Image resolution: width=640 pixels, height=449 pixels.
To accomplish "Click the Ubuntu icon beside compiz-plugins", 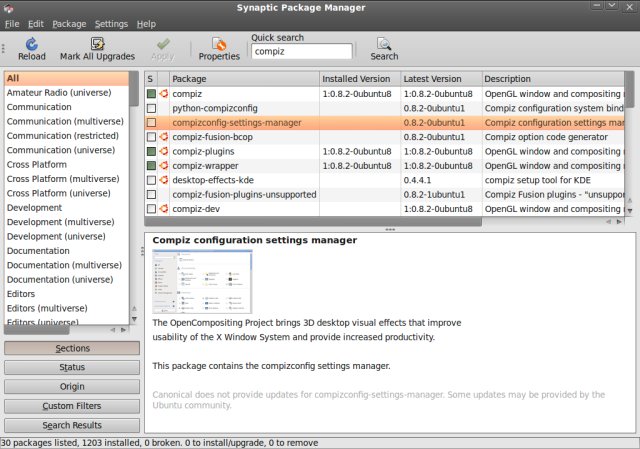I will (164, 151).
